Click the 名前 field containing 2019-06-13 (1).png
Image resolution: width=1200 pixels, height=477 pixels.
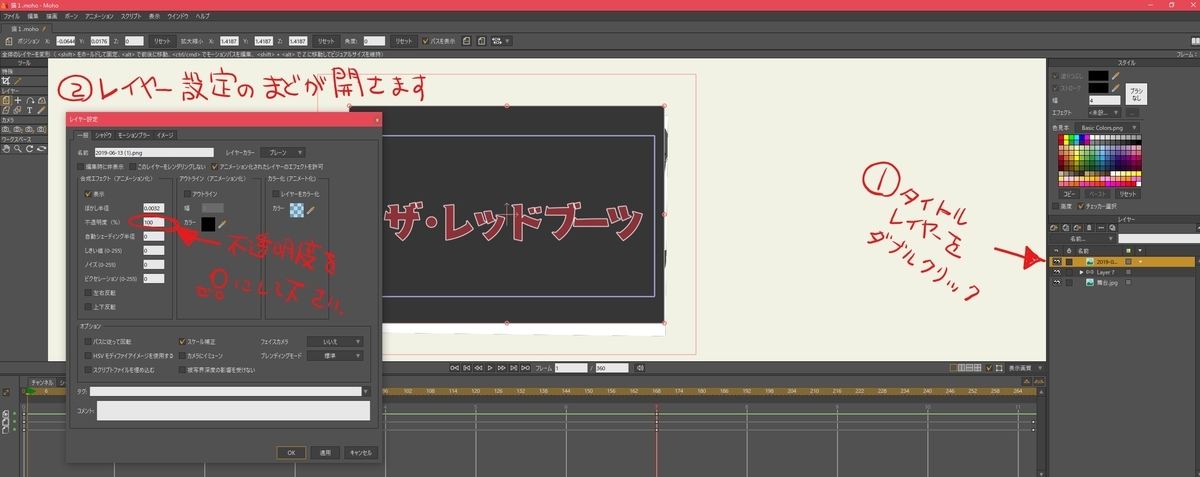[x=154, y=152]
